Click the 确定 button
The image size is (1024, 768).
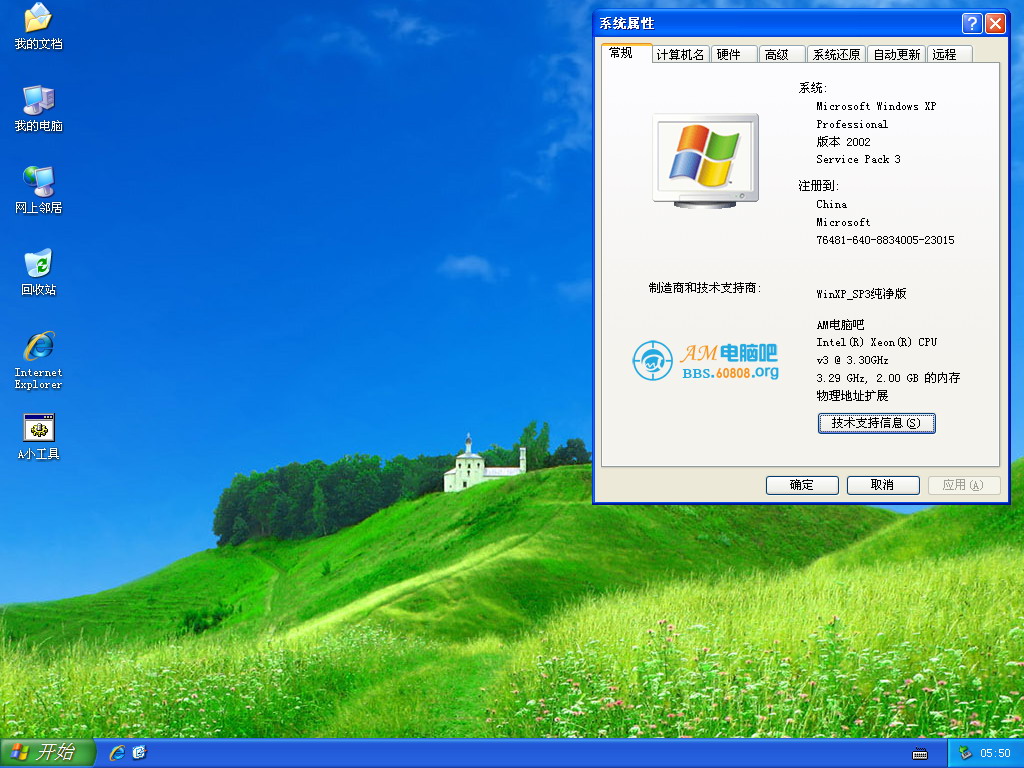coord(802,485)
